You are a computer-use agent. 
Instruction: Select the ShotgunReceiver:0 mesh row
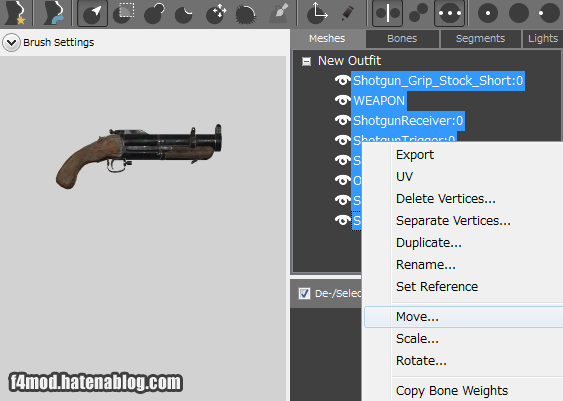click(x=408, y=121)
